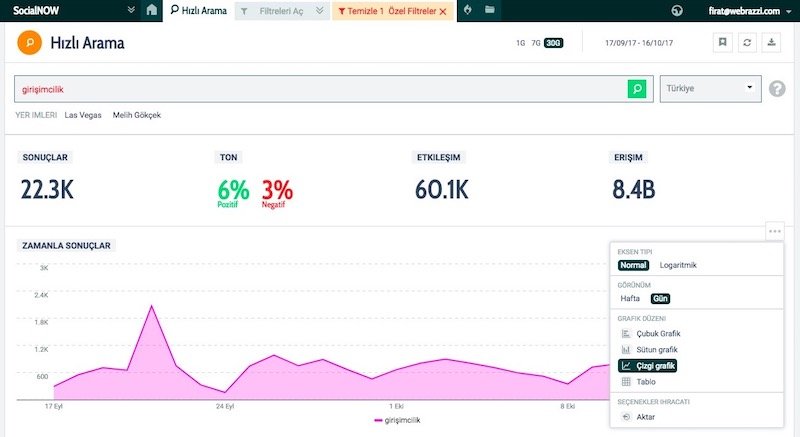Open the Türkiye country dropdown
The height and width of the screenshot is (437, 800).
(x=710, y=88)
